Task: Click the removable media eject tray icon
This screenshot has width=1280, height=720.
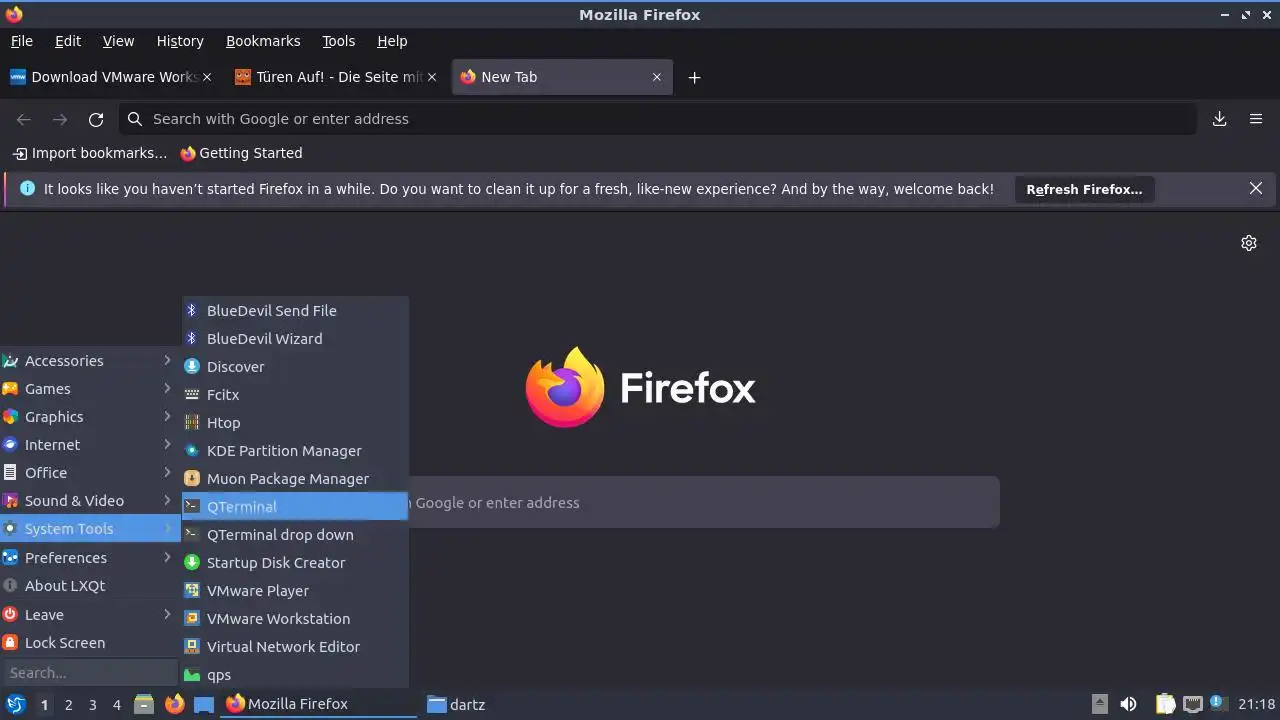Action: (x=1099, y=704)
